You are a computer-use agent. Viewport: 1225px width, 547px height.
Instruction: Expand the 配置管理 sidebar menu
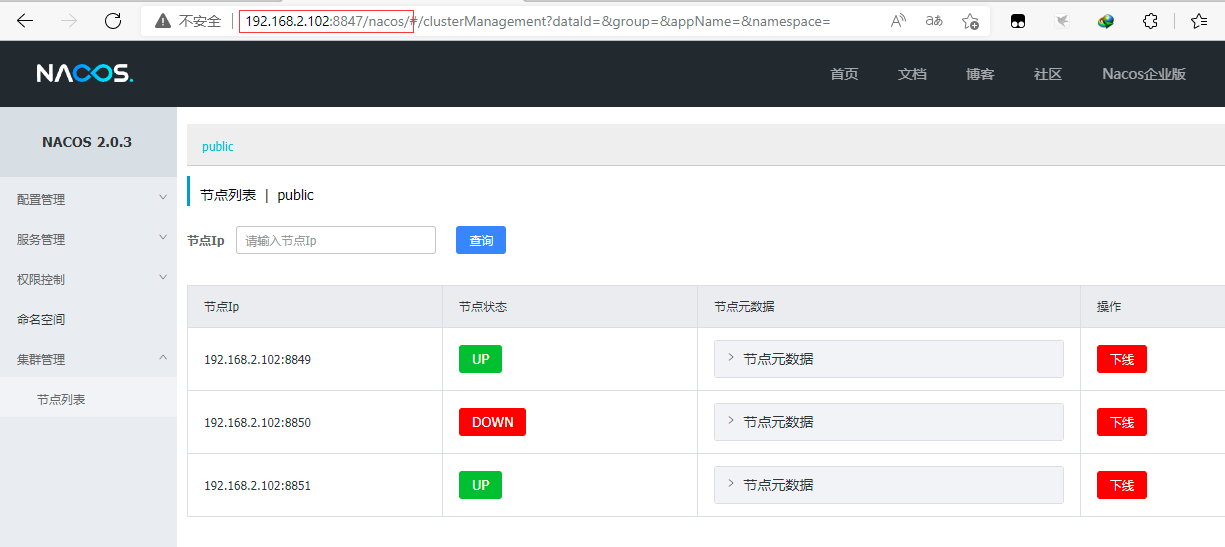pos(88,199)
